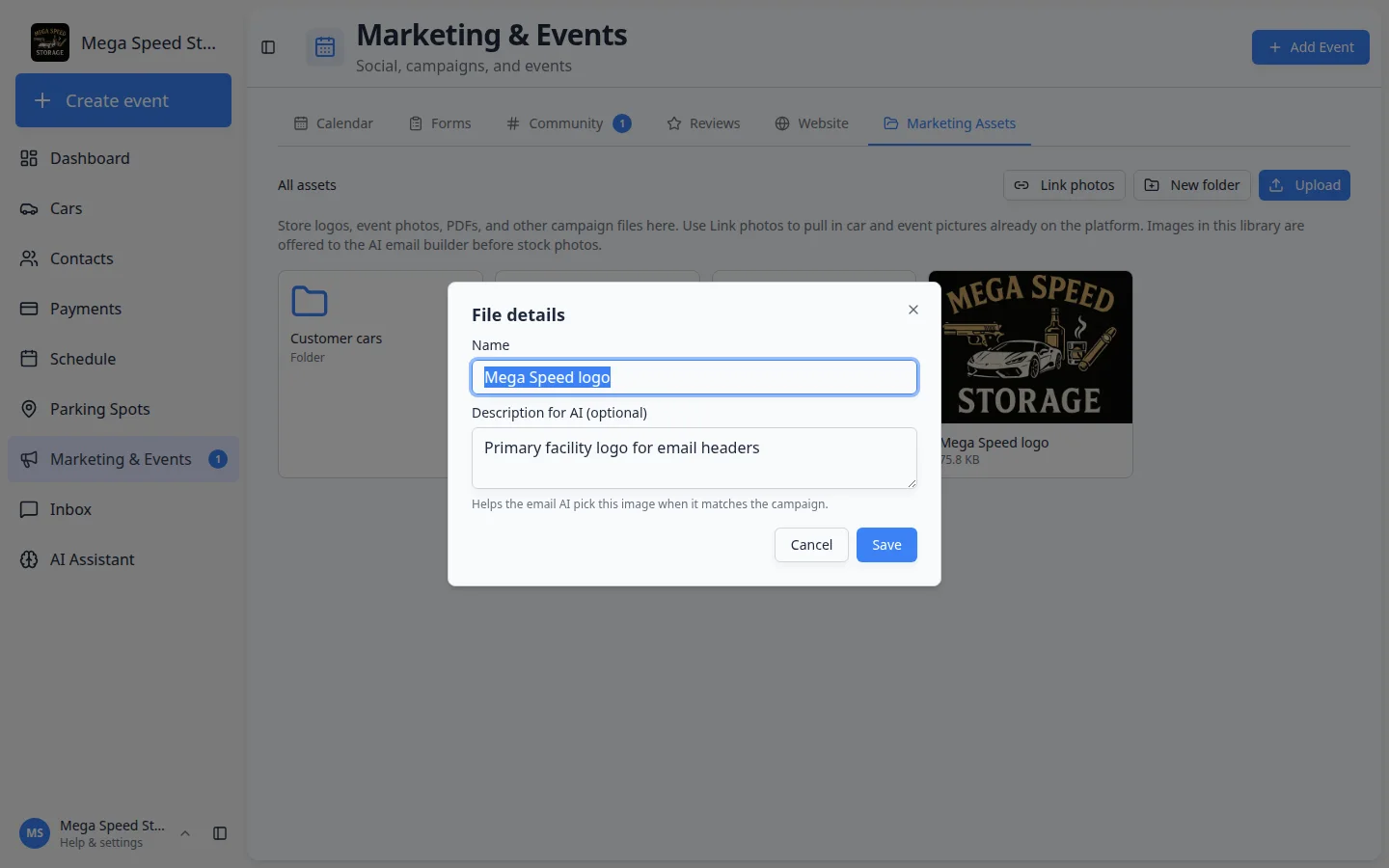Open the Dashboard sidebar item
Viewport: 1389px width, 868px height.
pos(123,158)
